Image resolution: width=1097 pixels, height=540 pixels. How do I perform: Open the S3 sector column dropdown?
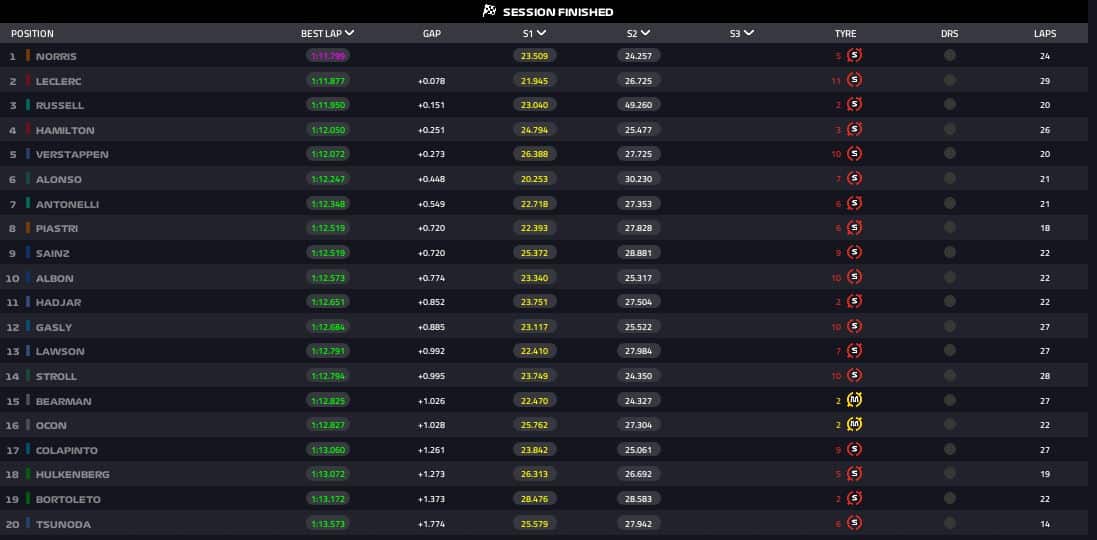tap(749, 33)
